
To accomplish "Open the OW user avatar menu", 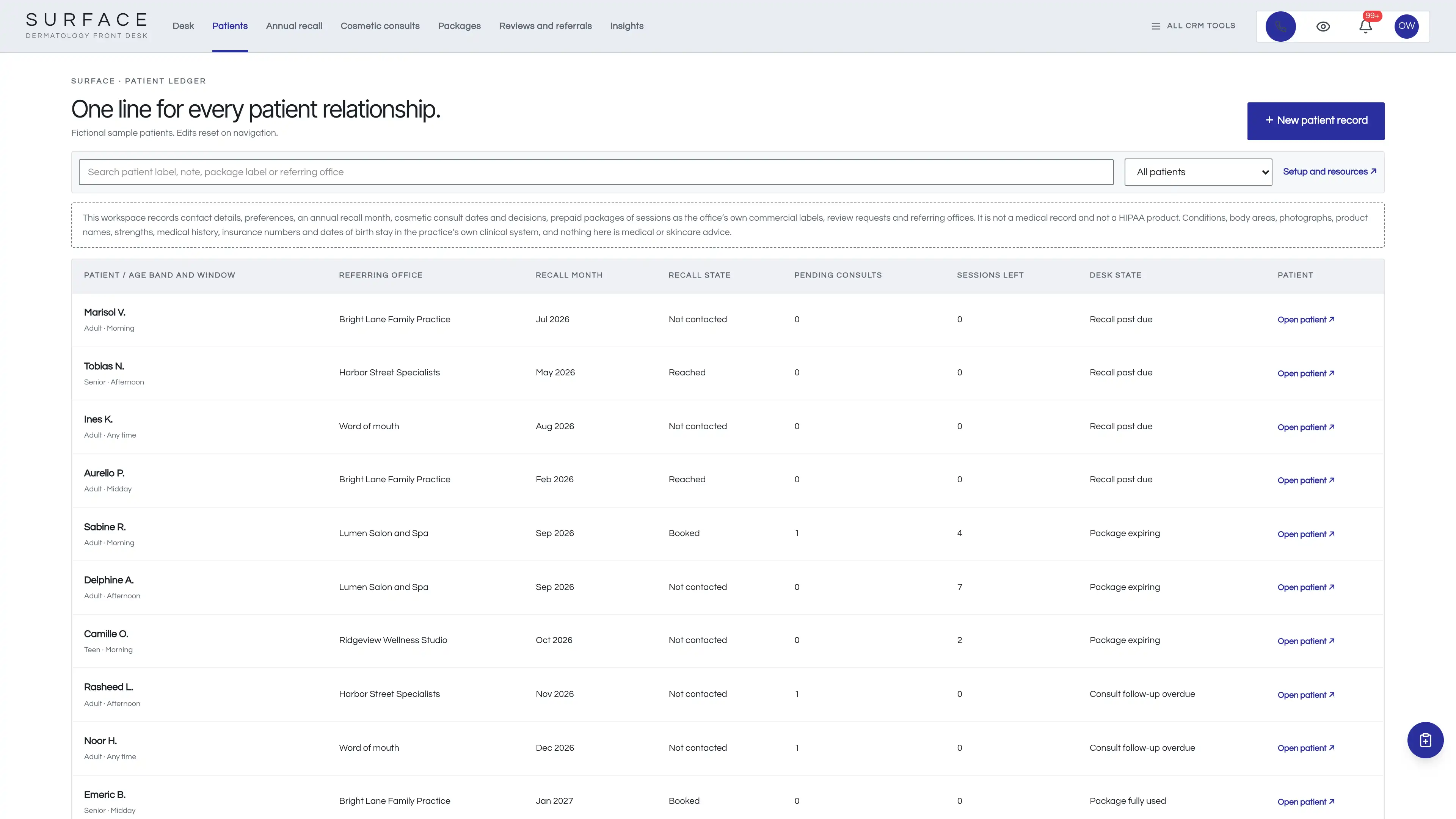I will [1406, 26].
